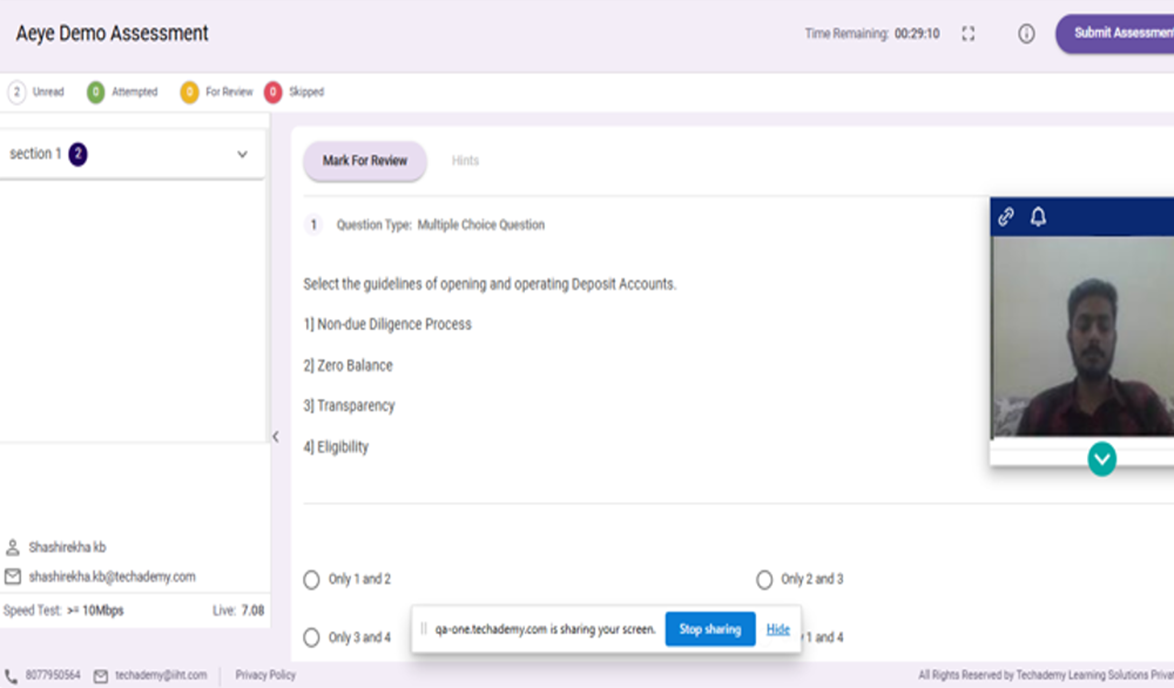The height and width of the screenshot is (688, 1174).
Task: Click the red Skipped status badge
Action: 273,92
